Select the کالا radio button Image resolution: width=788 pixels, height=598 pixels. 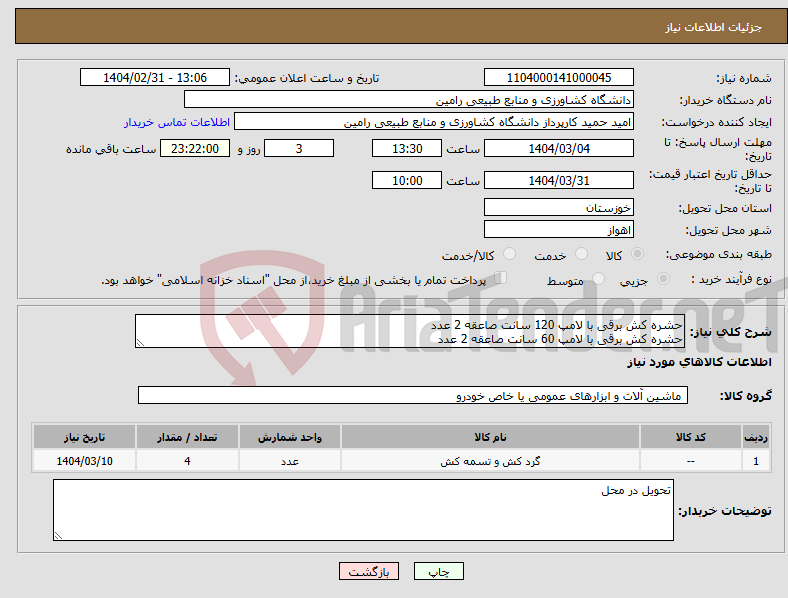[637, 254]
